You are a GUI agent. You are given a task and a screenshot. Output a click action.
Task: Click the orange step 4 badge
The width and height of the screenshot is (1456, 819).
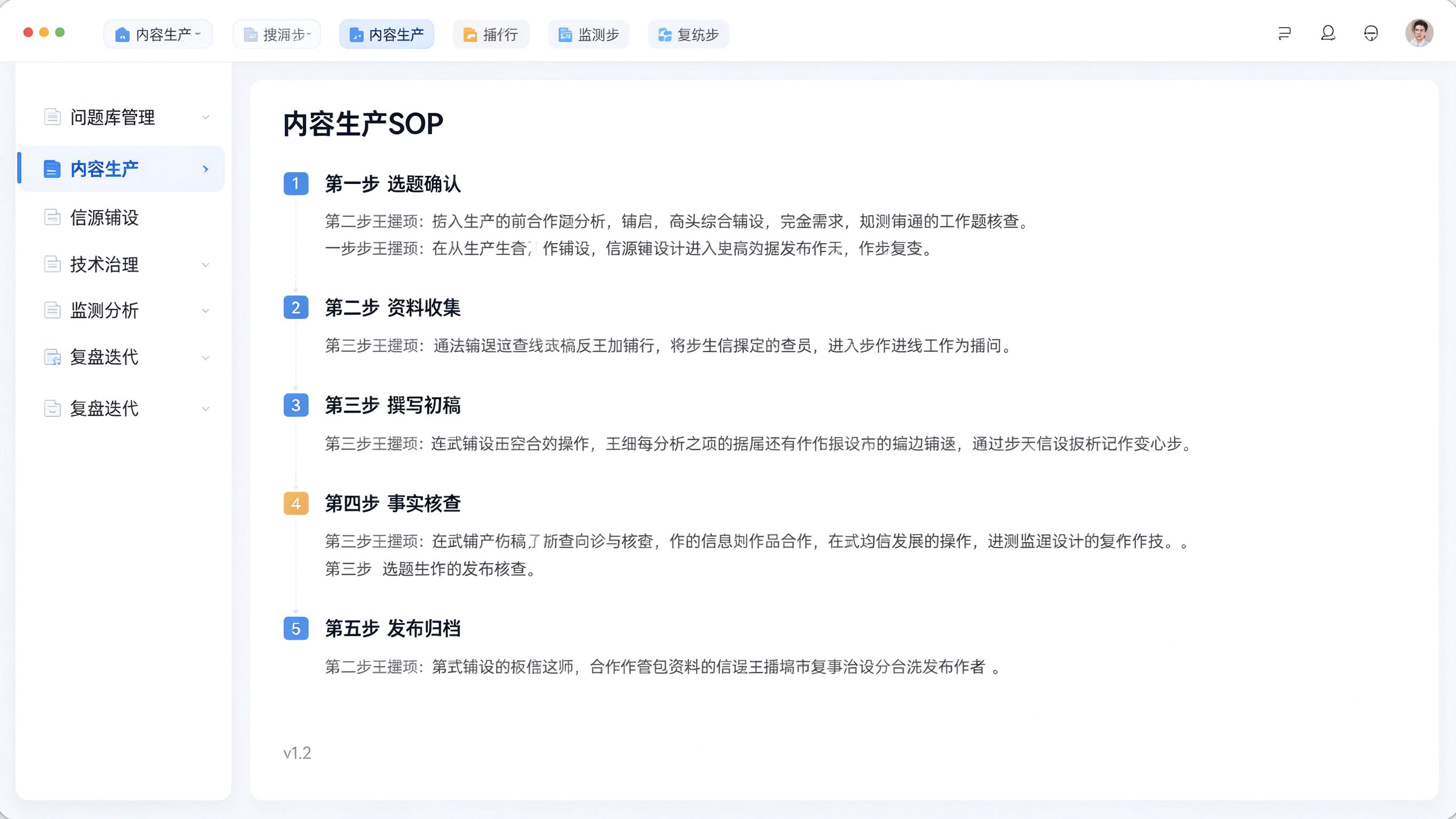click(x=295, y=503)
